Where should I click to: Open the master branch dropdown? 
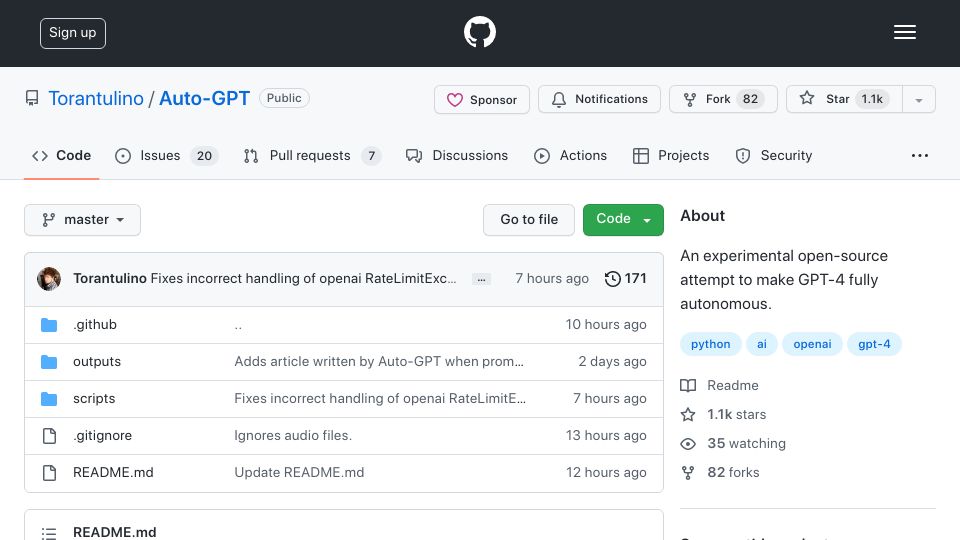click(82, 220)
